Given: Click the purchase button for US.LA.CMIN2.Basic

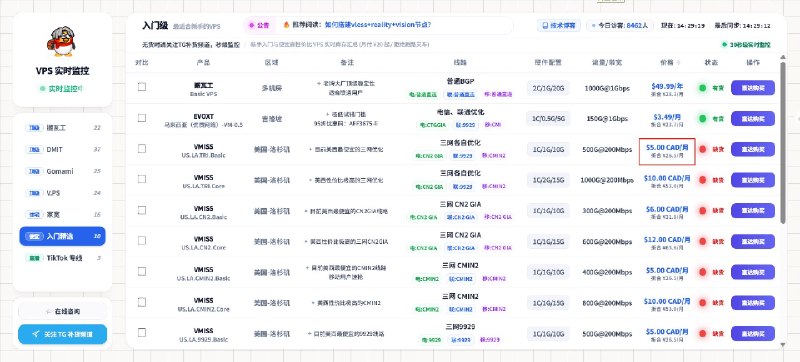Looking at the screenshot, I should (x=753, y=272).
